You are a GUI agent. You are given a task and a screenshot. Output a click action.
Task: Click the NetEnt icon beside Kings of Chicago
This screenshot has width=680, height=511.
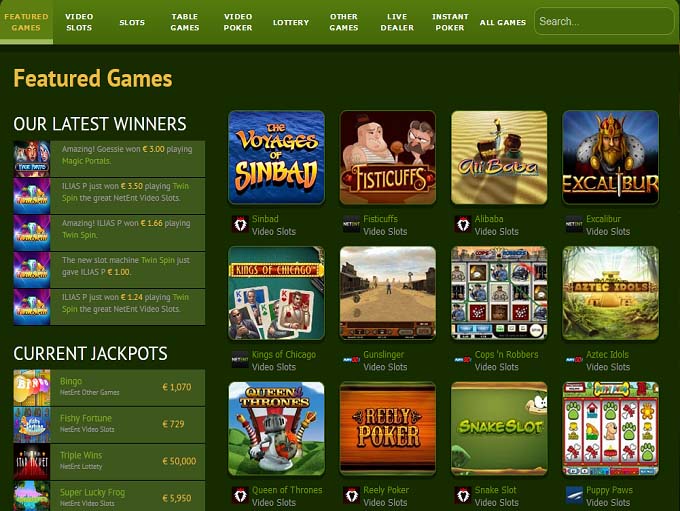240,360
